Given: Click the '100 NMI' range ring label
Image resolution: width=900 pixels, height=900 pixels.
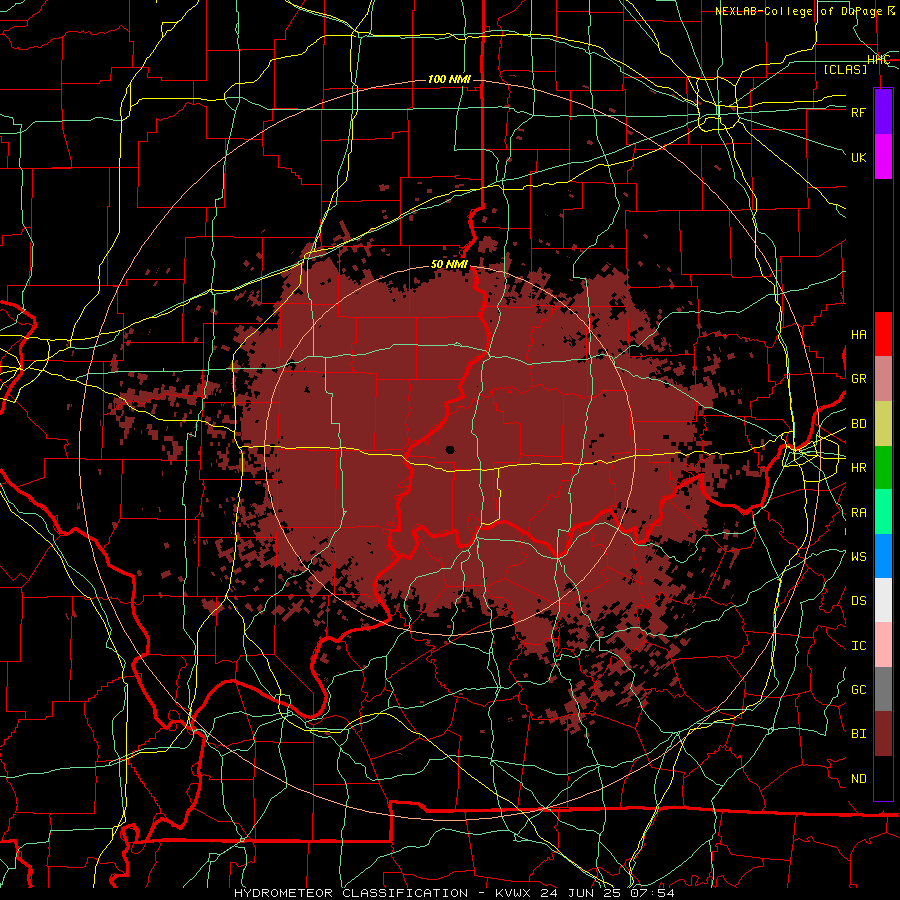Looking at the screenshot, I should (449, 79).
